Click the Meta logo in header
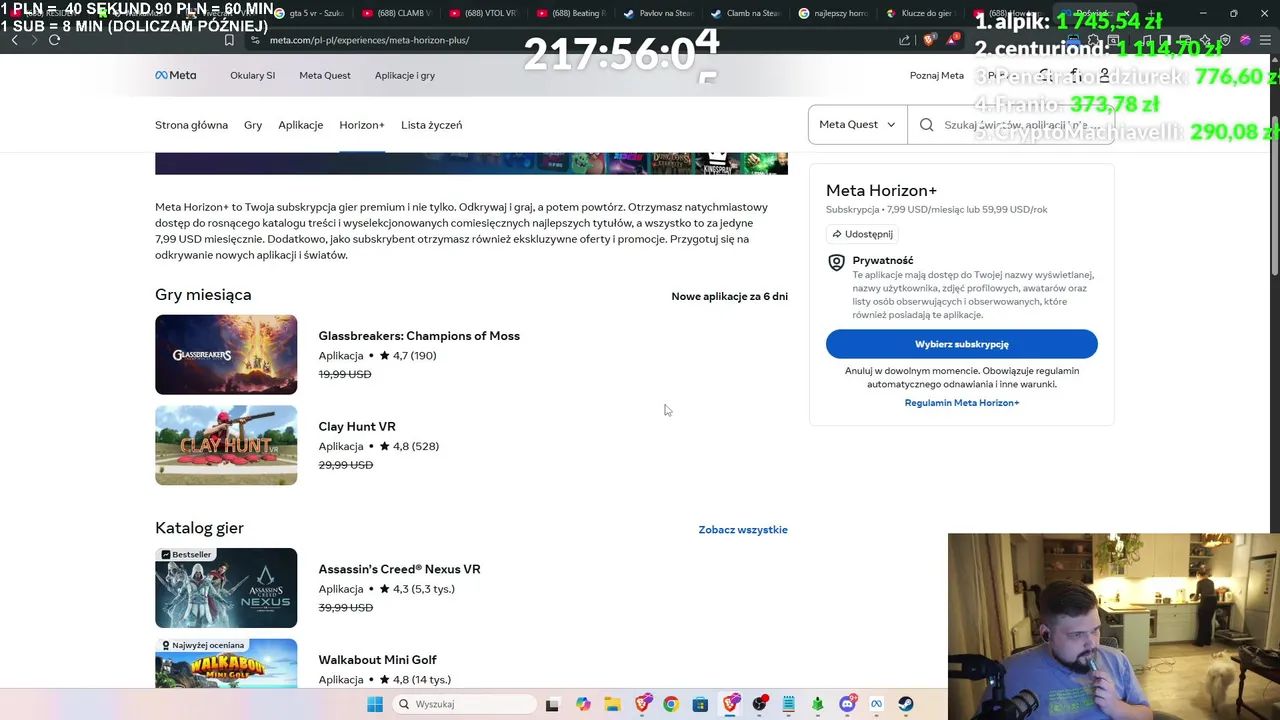The height and width of the screenshot is (720, 1280). (x=175, y=75)
